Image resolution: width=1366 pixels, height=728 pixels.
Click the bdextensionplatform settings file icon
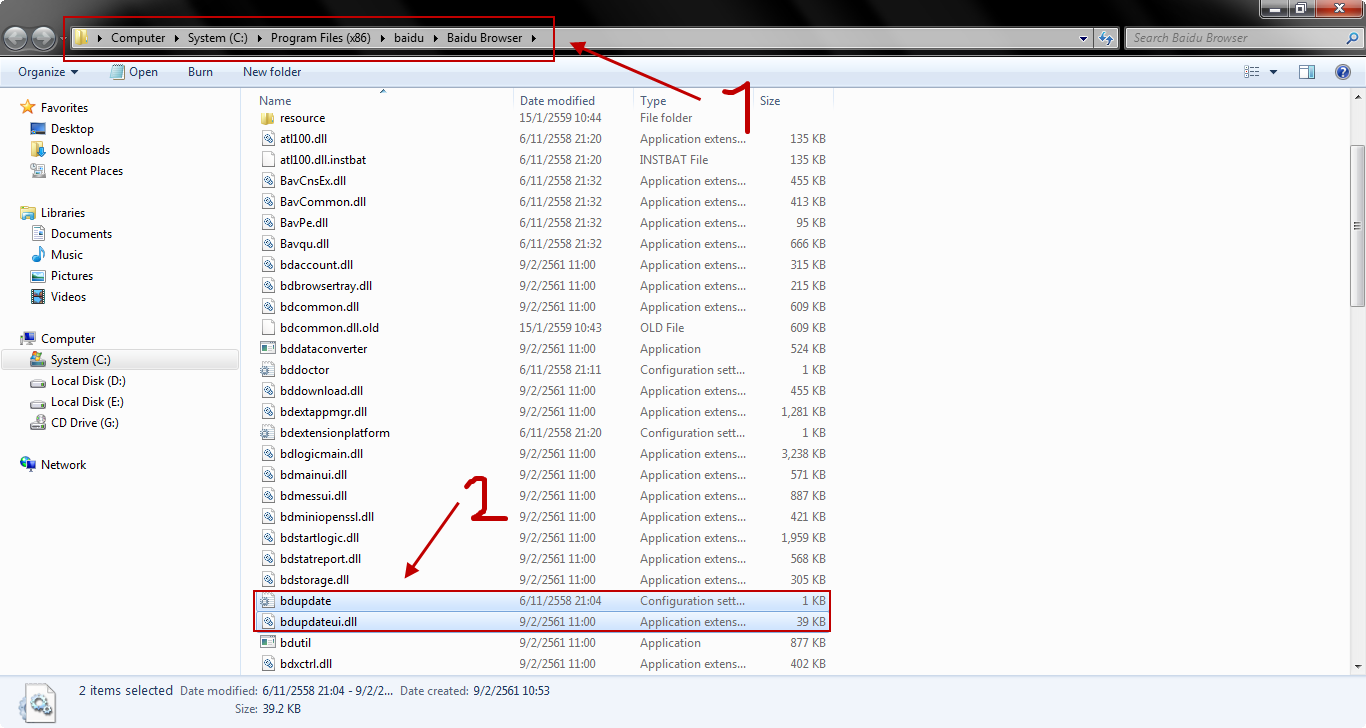click(x=267, y=433)
